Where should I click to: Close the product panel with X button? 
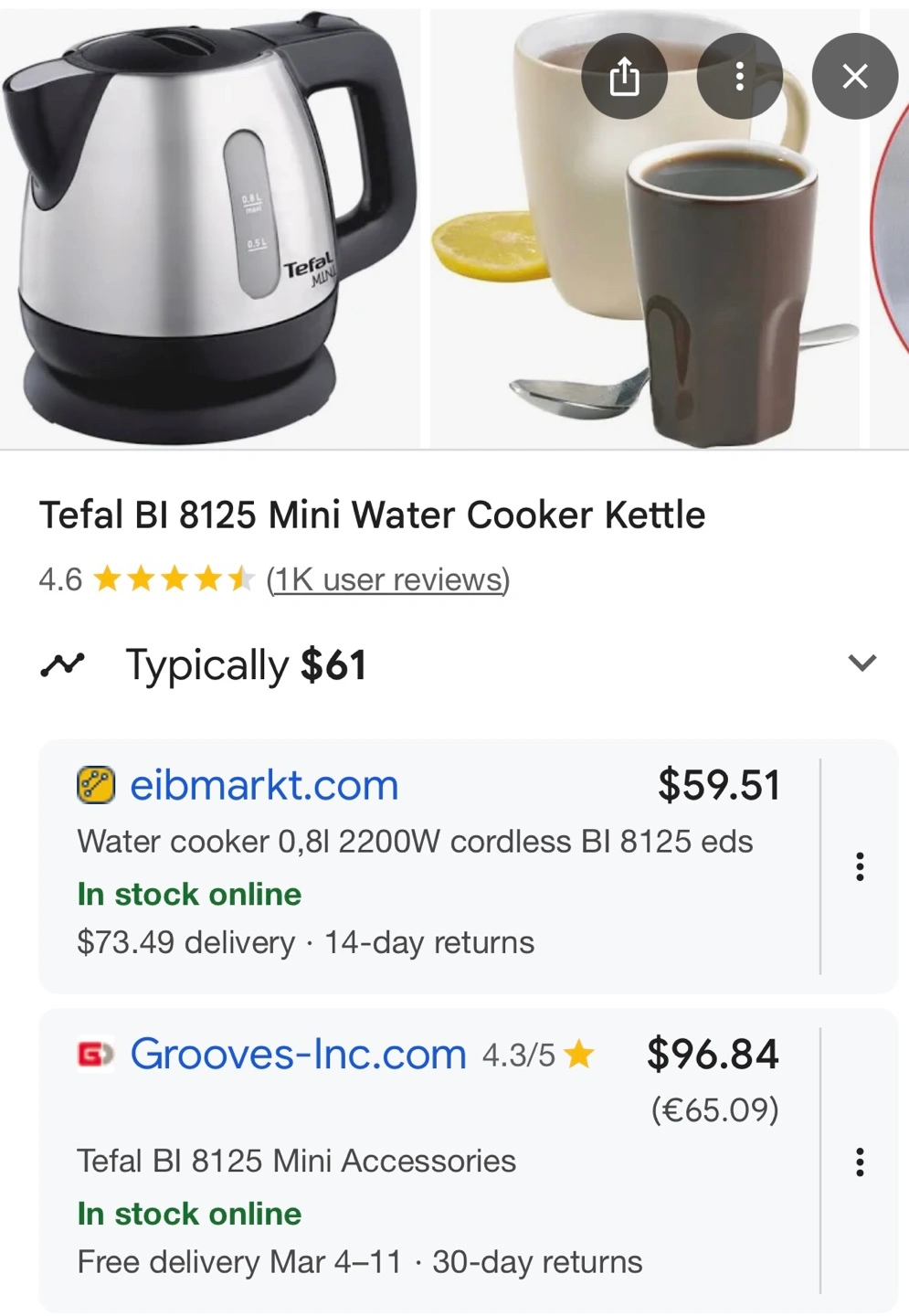[x=854, y=76]
